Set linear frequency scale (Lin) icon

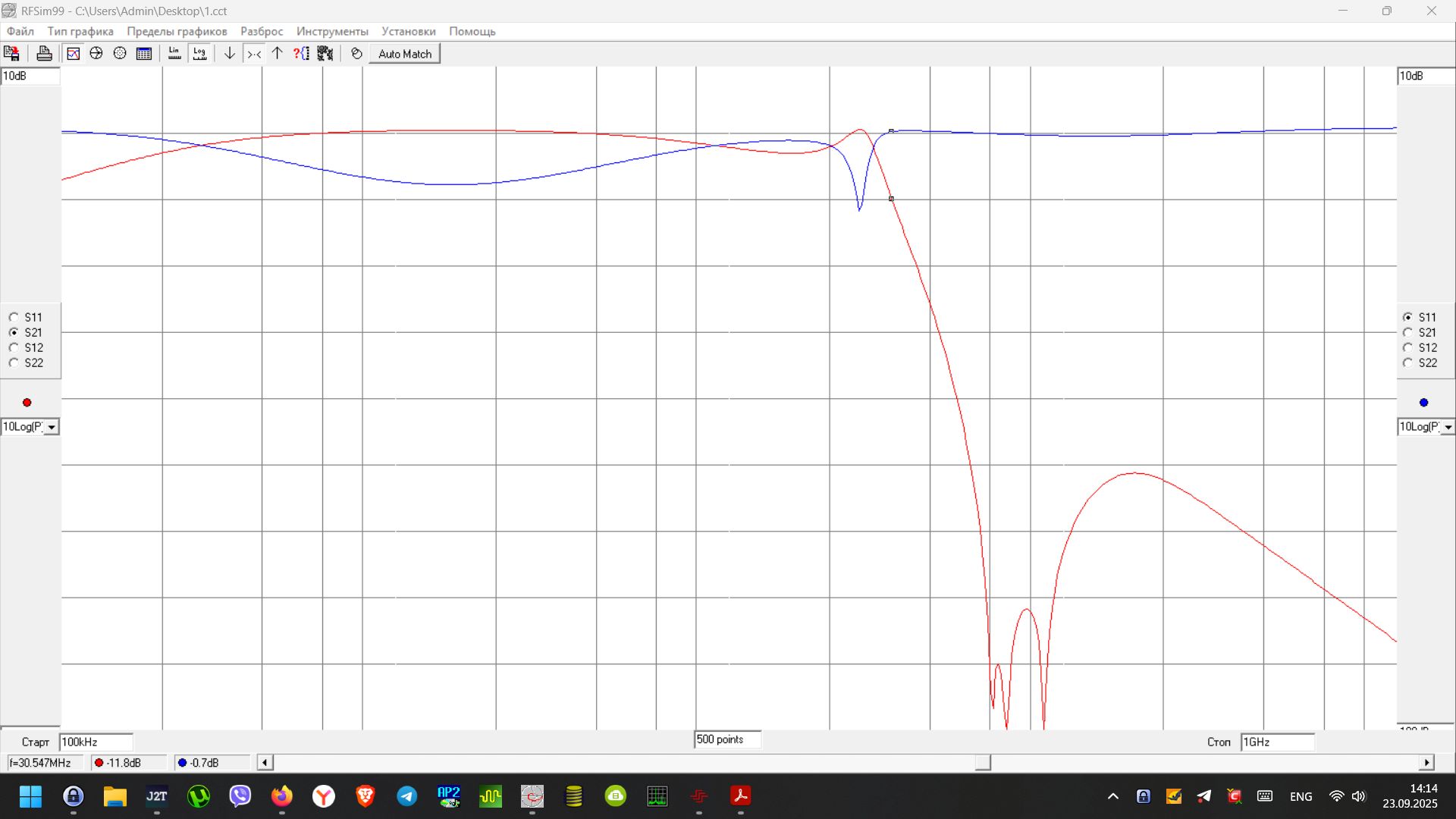pos(174,54)
